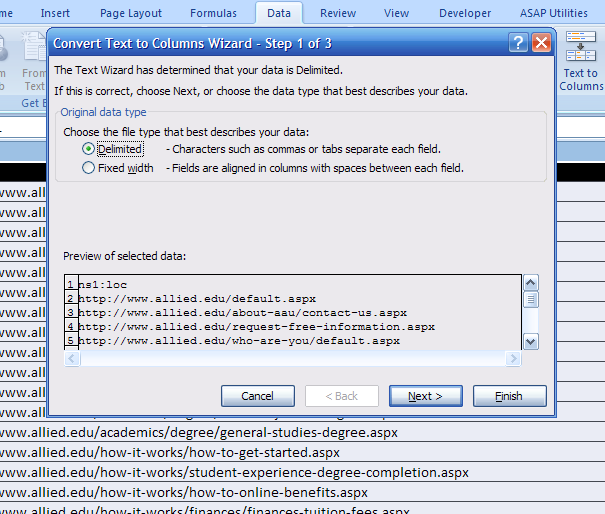
Task: Select the Delimited radio button
Action: 89,149
